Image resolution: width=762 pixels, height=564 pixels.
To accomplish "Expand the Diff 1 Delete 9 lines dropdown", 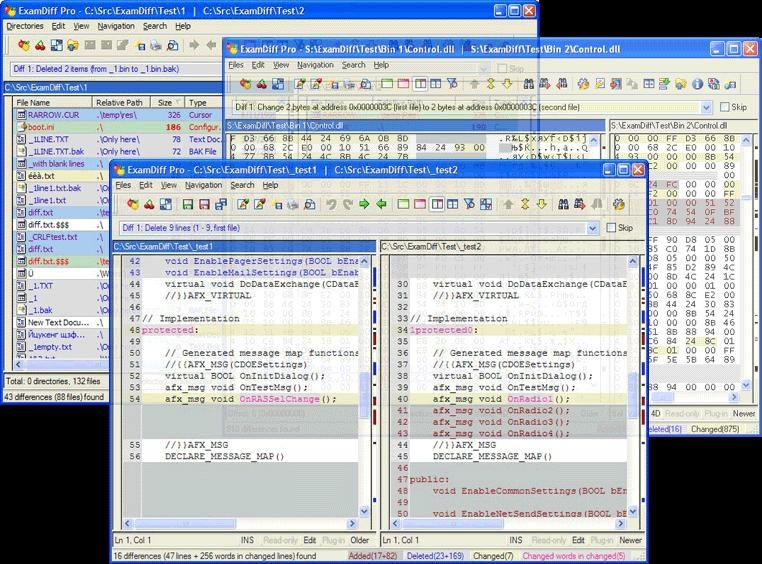I will (x=592, y=228).
